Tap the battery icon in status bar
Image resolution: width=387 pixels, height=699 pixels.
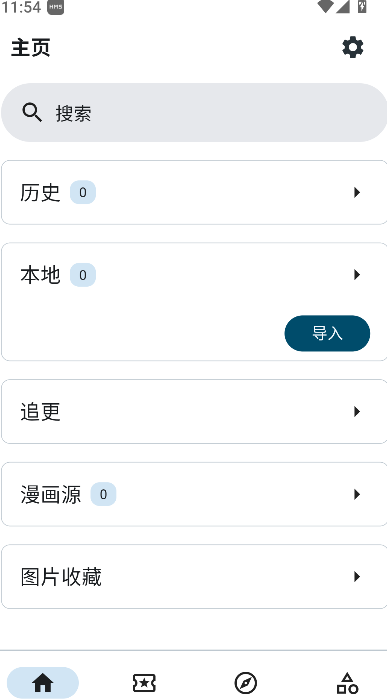(x=362, y=6)
